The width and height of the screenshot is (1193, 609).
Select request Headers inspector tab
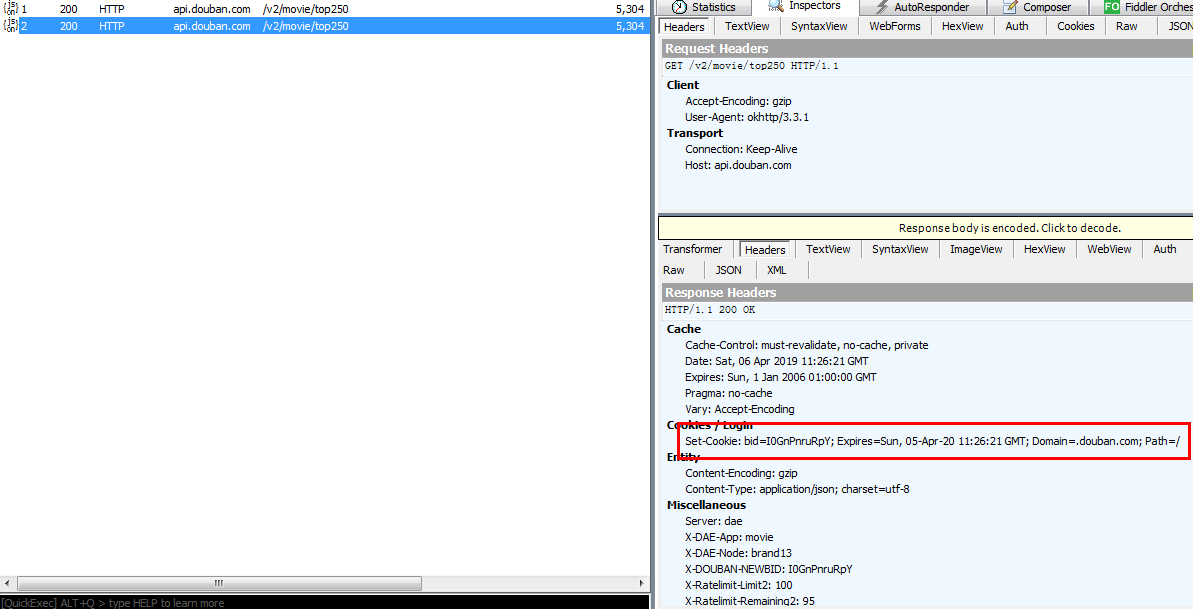tap(684, 27)
